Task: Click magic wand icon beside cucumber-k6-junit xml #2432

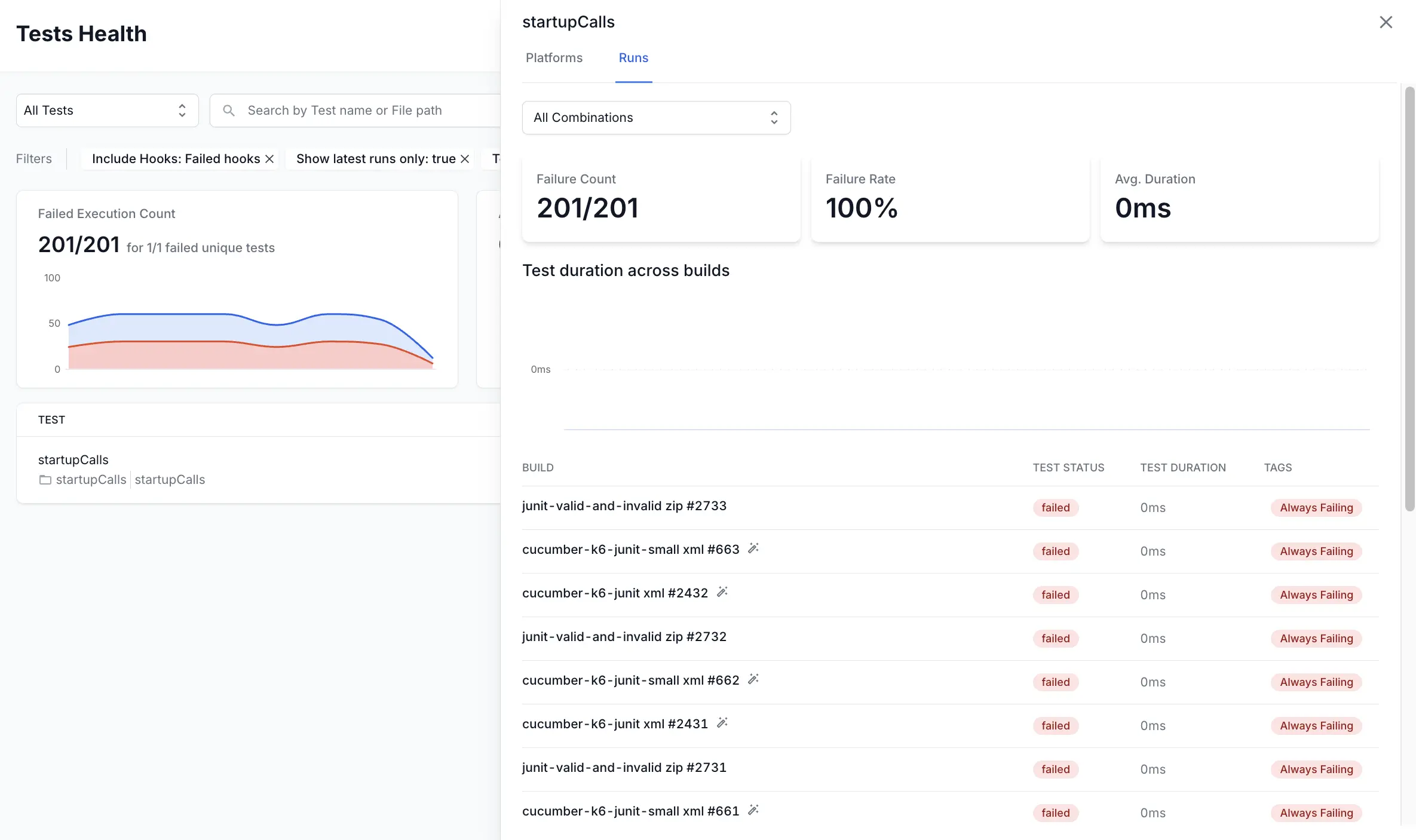Action: 722,592
